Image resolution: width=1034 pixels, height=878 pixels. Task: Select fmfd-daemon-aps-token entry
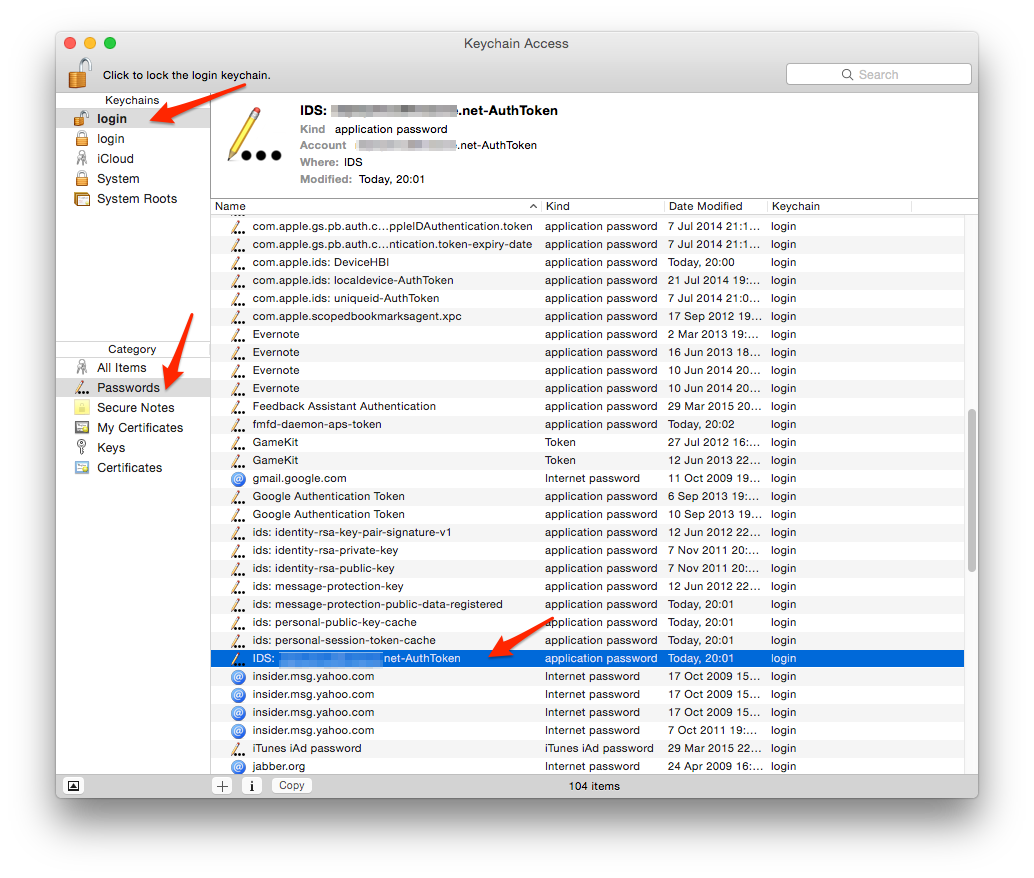pos(587,424)
